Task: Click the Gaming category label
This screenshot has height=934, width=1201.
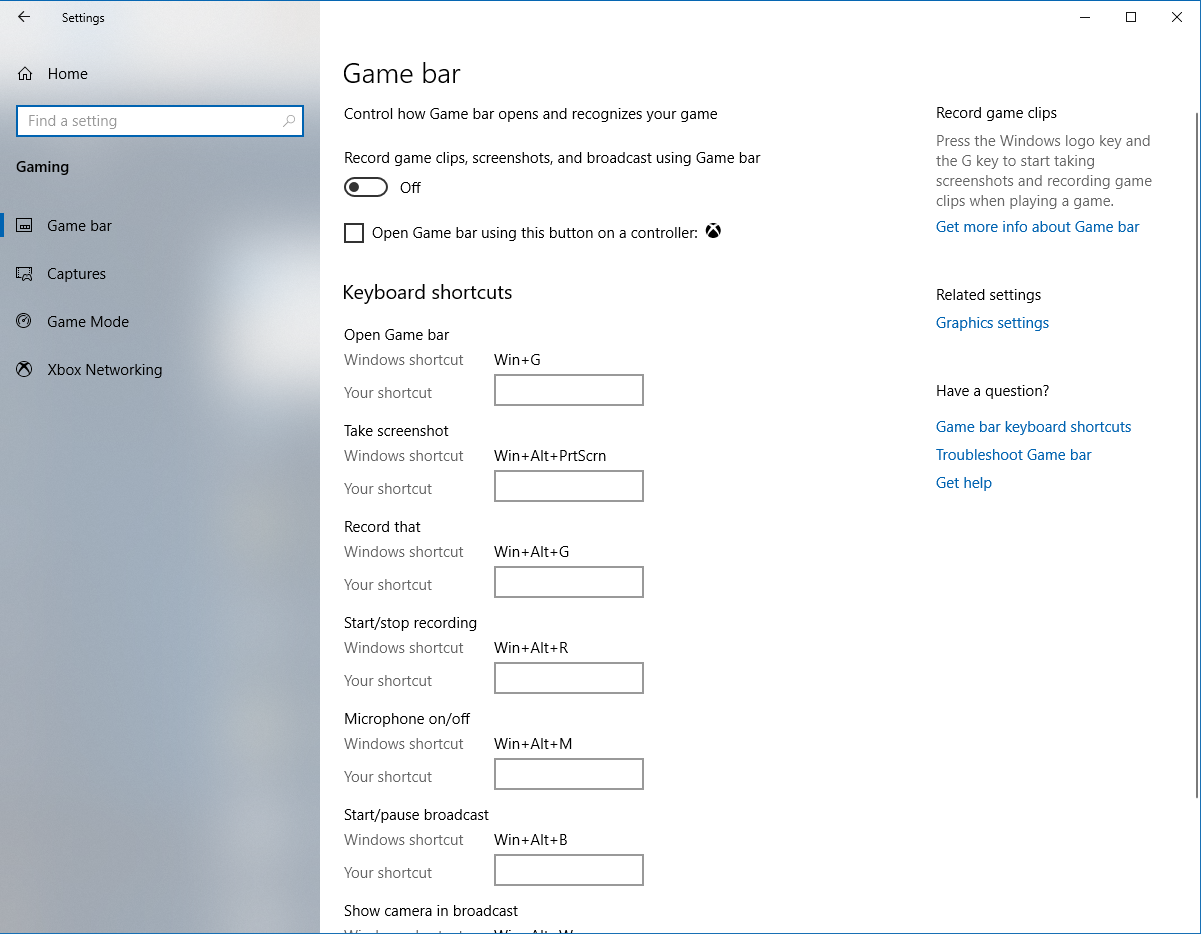Action: 43,167
